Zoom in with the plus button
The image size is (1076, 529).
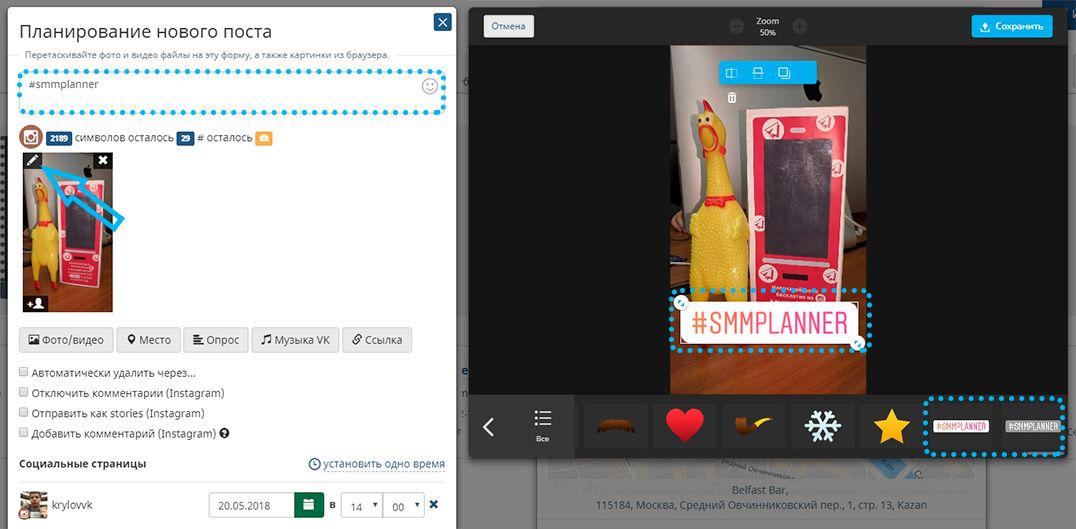[799, 27]
